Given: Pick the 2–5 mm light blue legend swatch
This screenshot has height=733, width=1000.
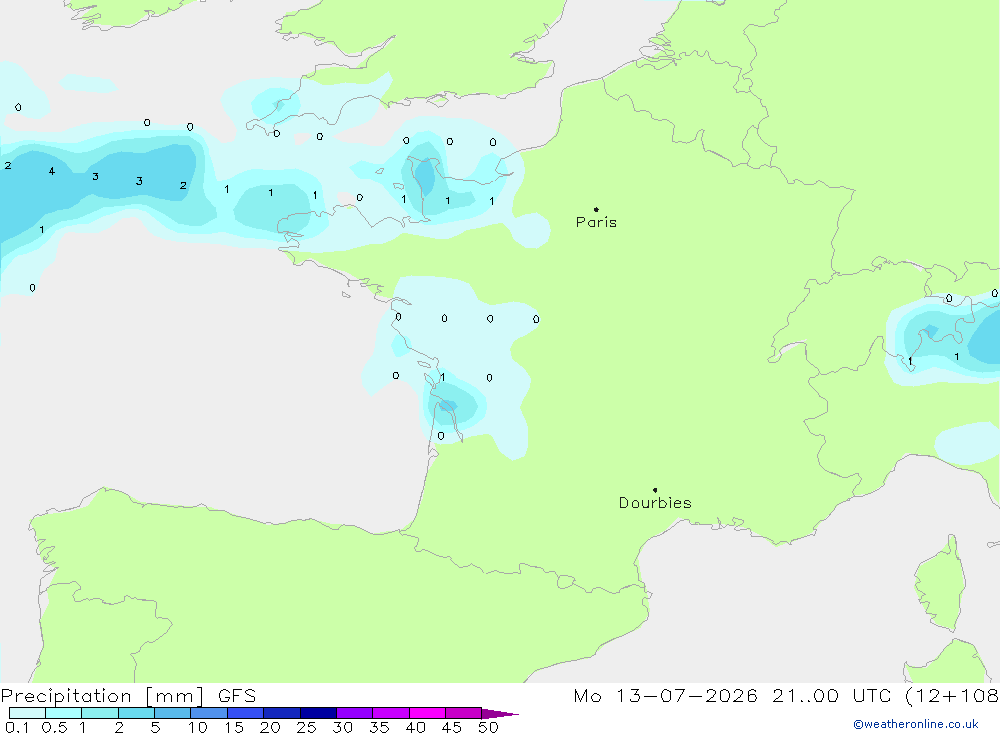Looking at the screenshot, I should [x=136, y=713].
